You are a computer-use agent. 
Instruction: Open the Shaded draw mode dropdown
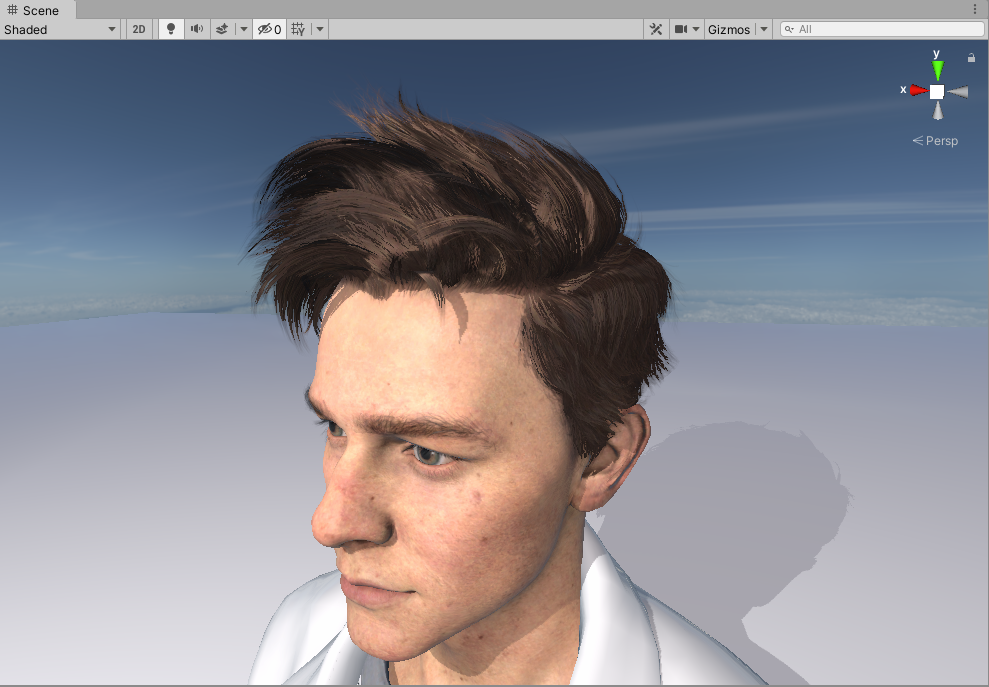(x=60, y=29)
